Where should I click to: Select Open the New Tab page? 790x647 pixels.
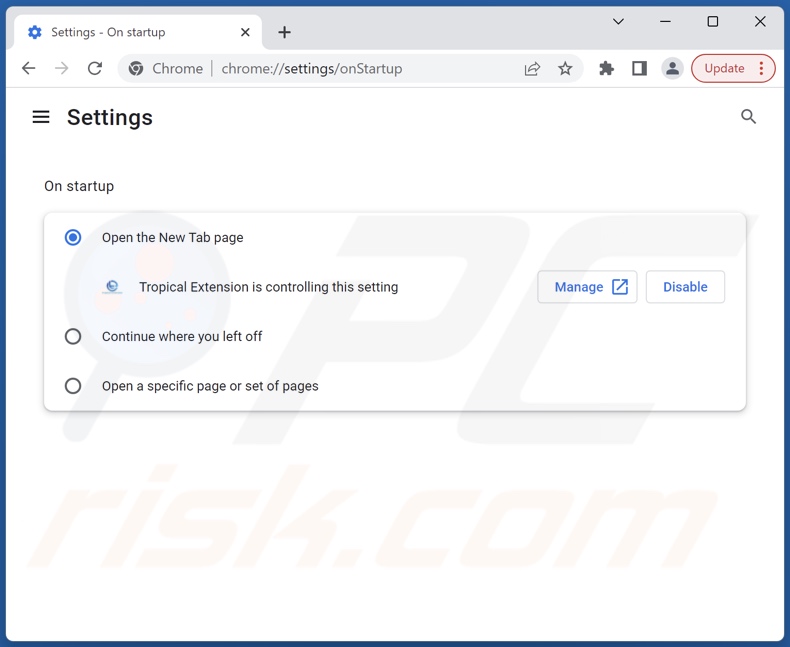73,237
